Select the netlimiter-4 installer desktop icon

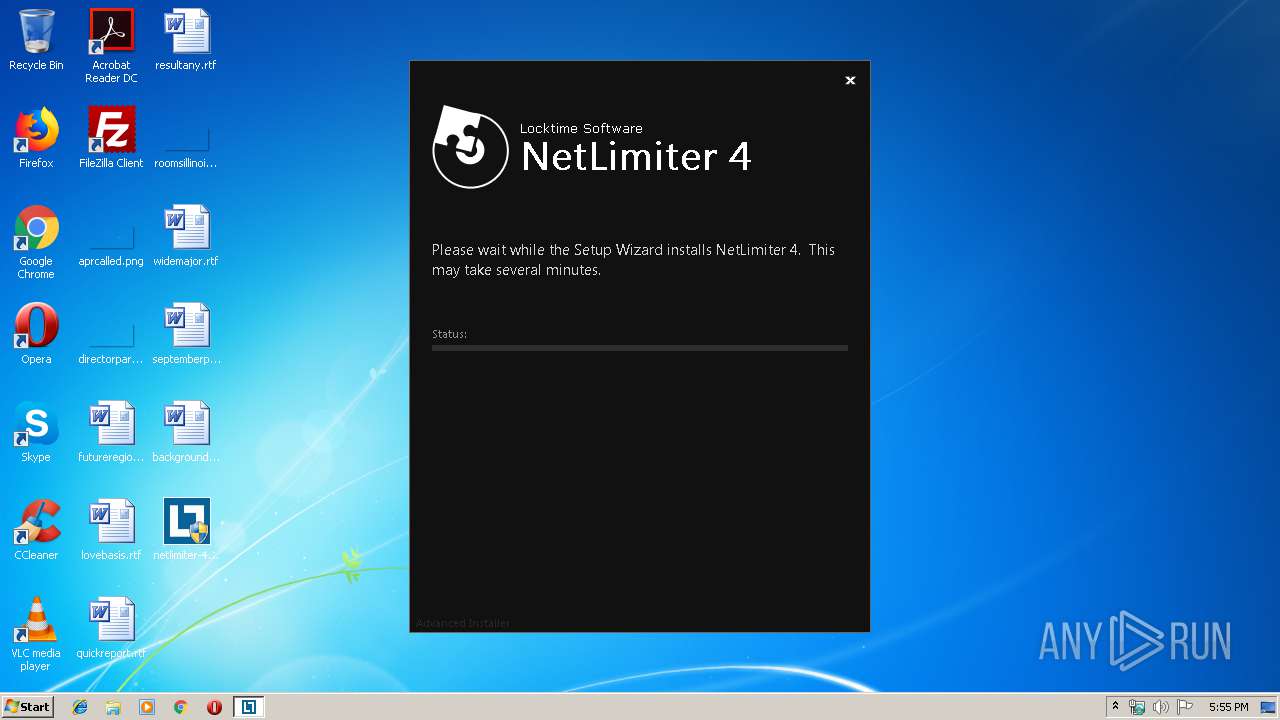coord(186,530)
